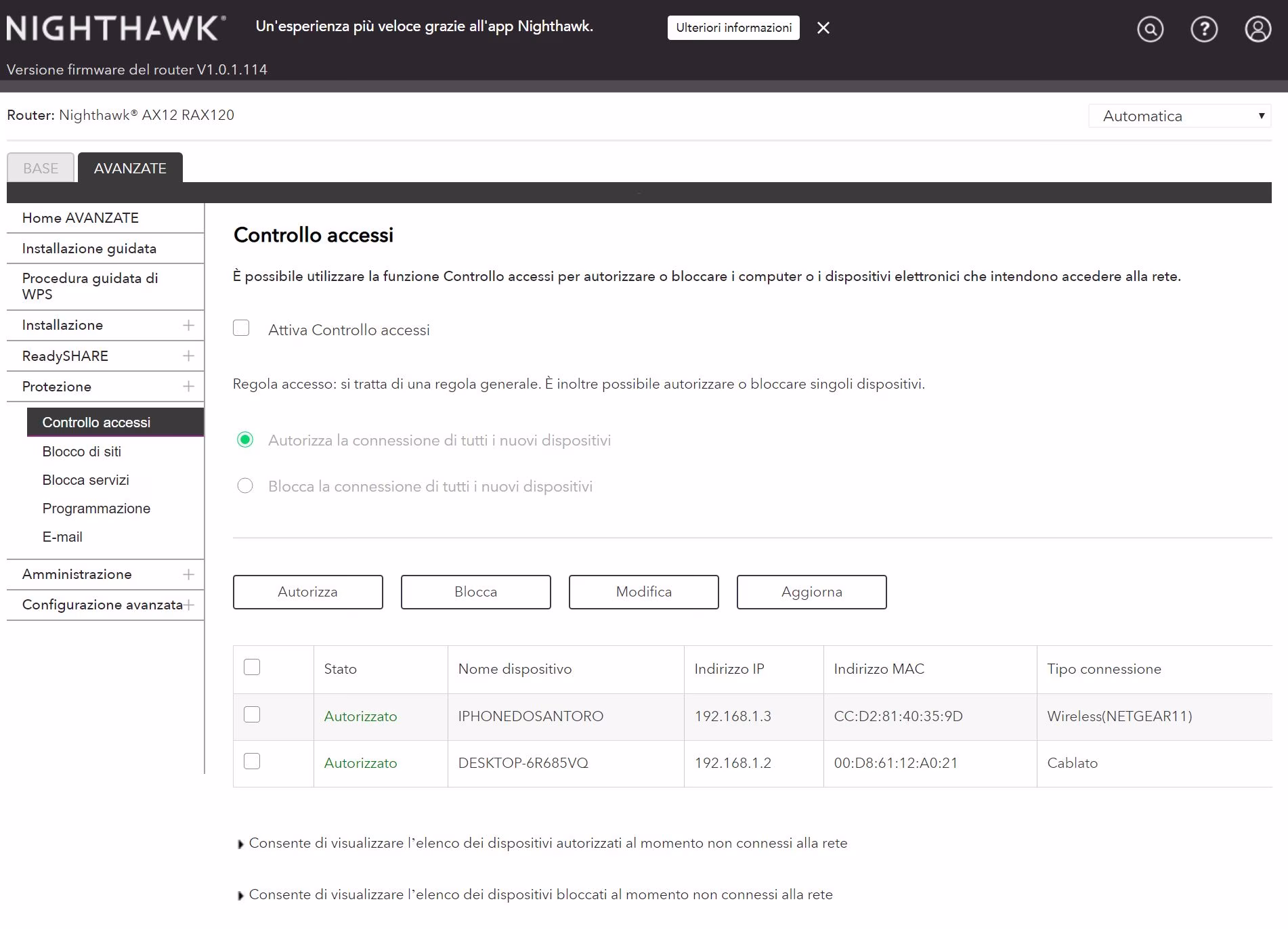The width and height of the screenshot is (1288, 929).
Task: Click device name DESKTOP-6R685VQ
Action: click(x=523, y=763)
